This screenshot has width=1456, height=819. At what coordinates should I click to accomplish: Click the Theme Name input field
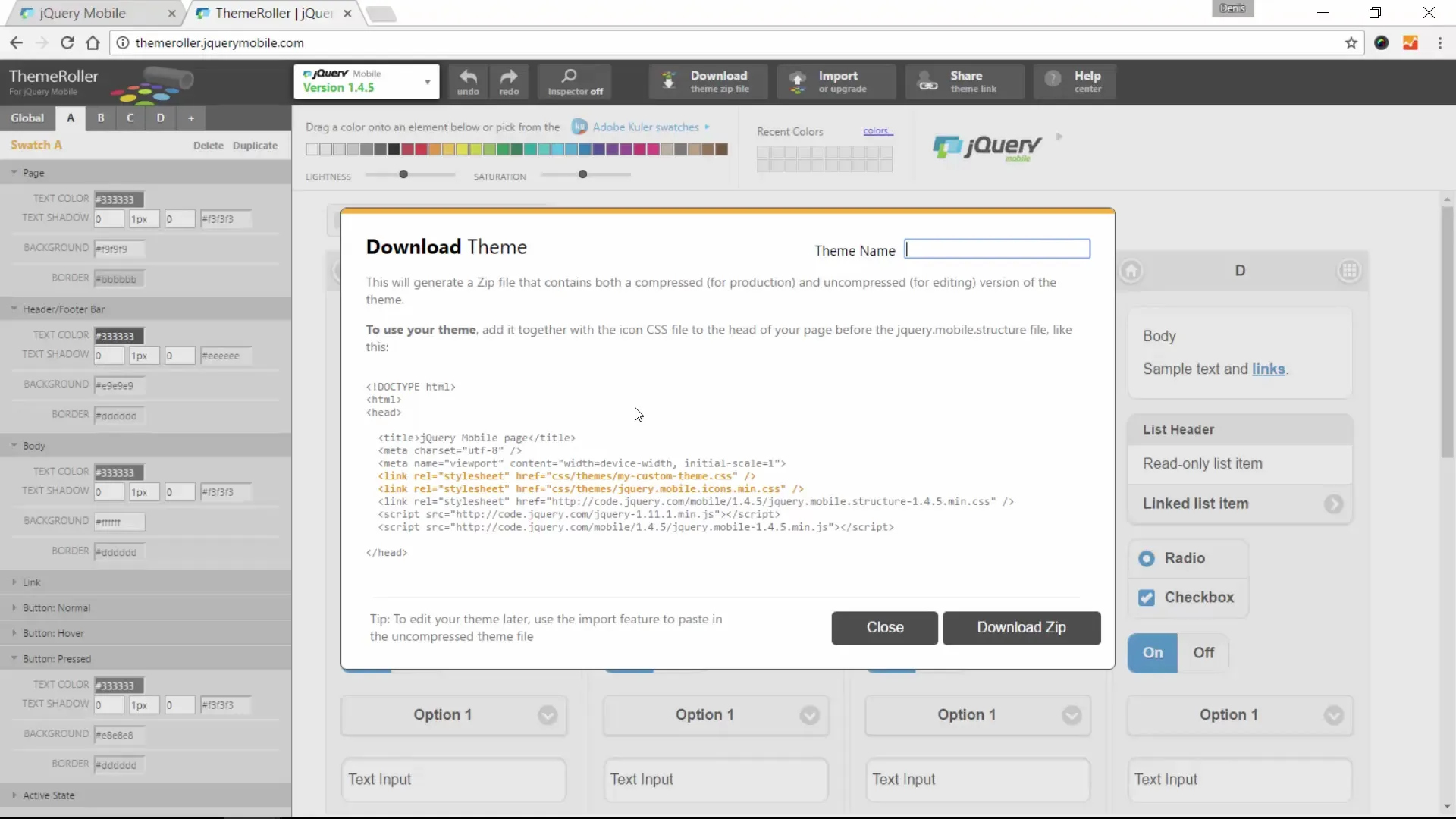coord(997,249)
